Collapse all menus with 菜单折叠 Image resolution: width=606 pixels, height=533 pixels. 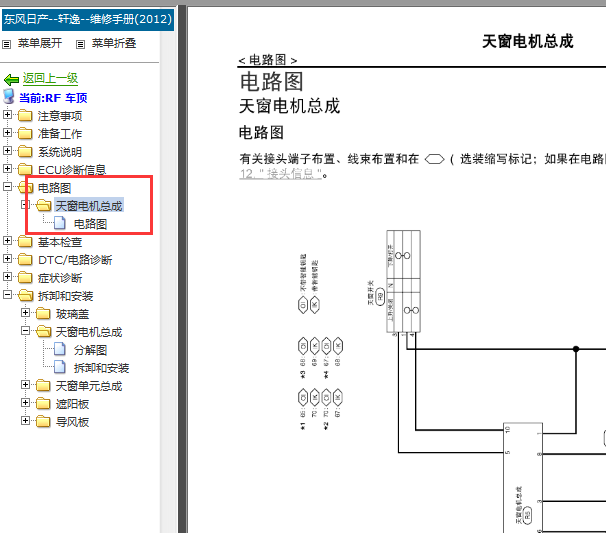[x=114, y=43]
